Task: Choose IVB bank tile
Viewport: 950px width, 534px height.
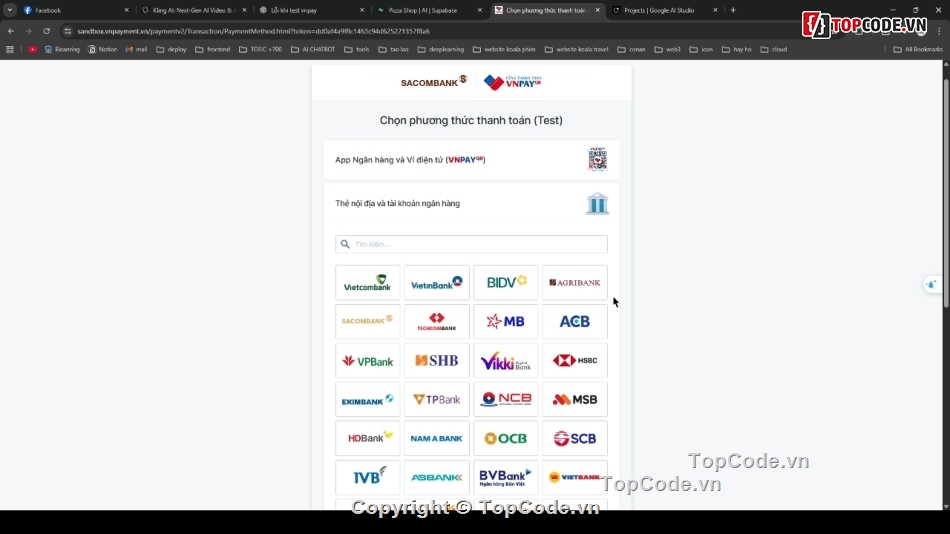Action: click(368, 477)
